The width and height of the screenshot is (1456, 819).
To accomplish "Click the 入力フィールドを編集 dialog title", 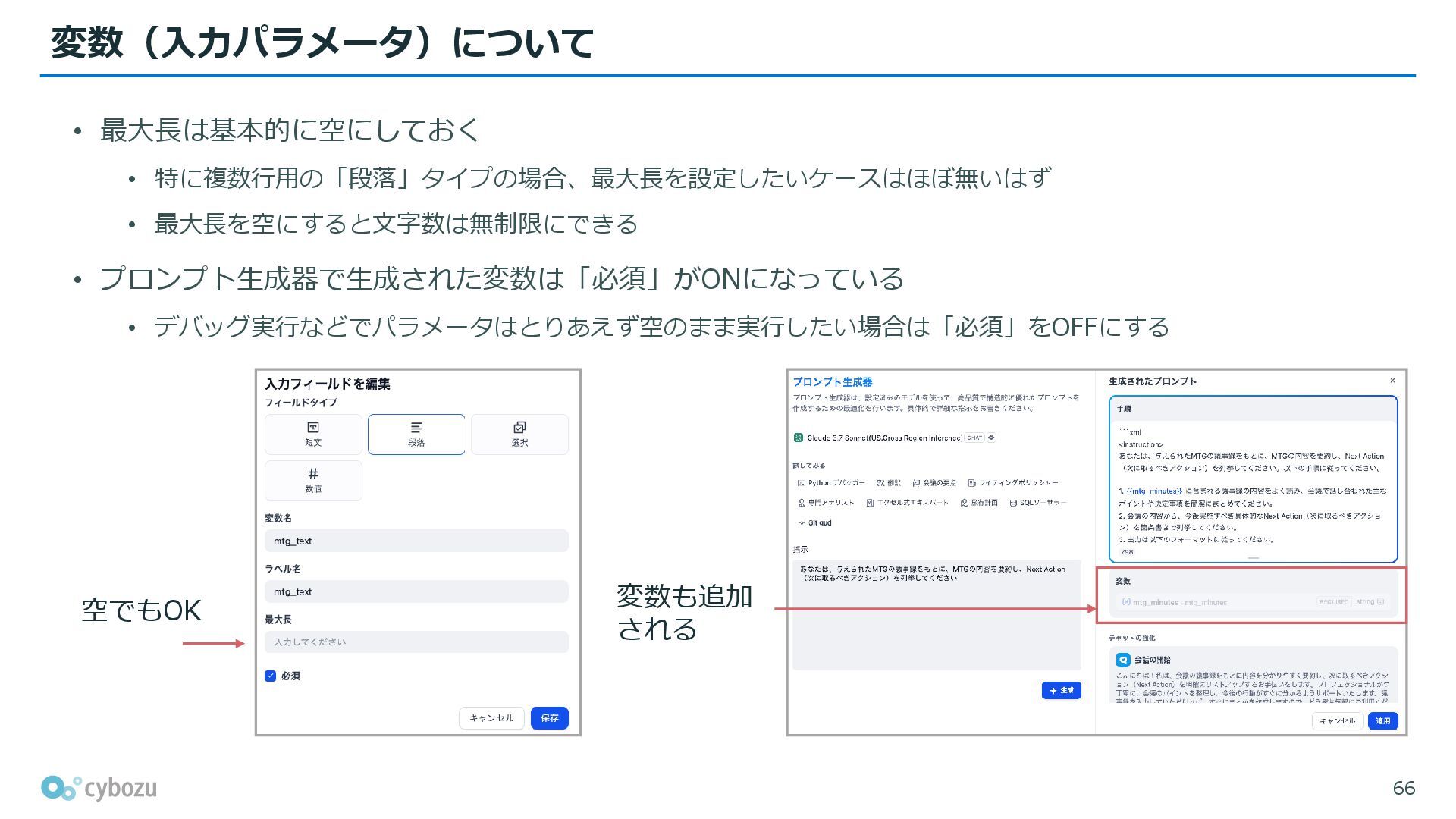I will (328, 384).
